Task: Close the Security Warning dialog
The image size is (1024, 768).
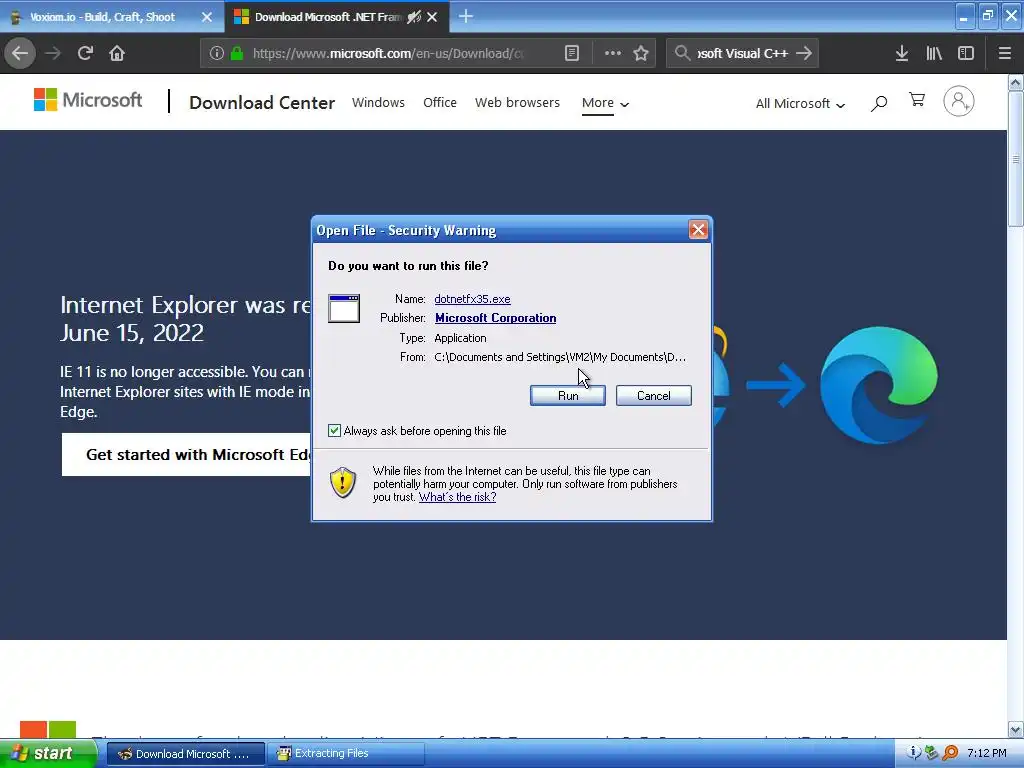Action: point(698,229)
